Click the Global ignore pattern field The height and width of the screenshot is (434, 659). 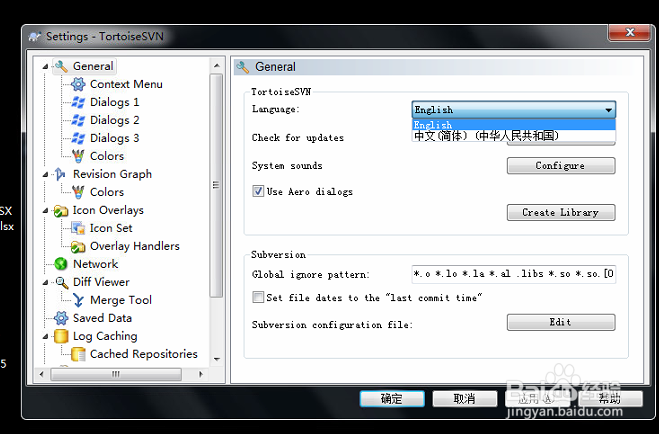(514, 274)
